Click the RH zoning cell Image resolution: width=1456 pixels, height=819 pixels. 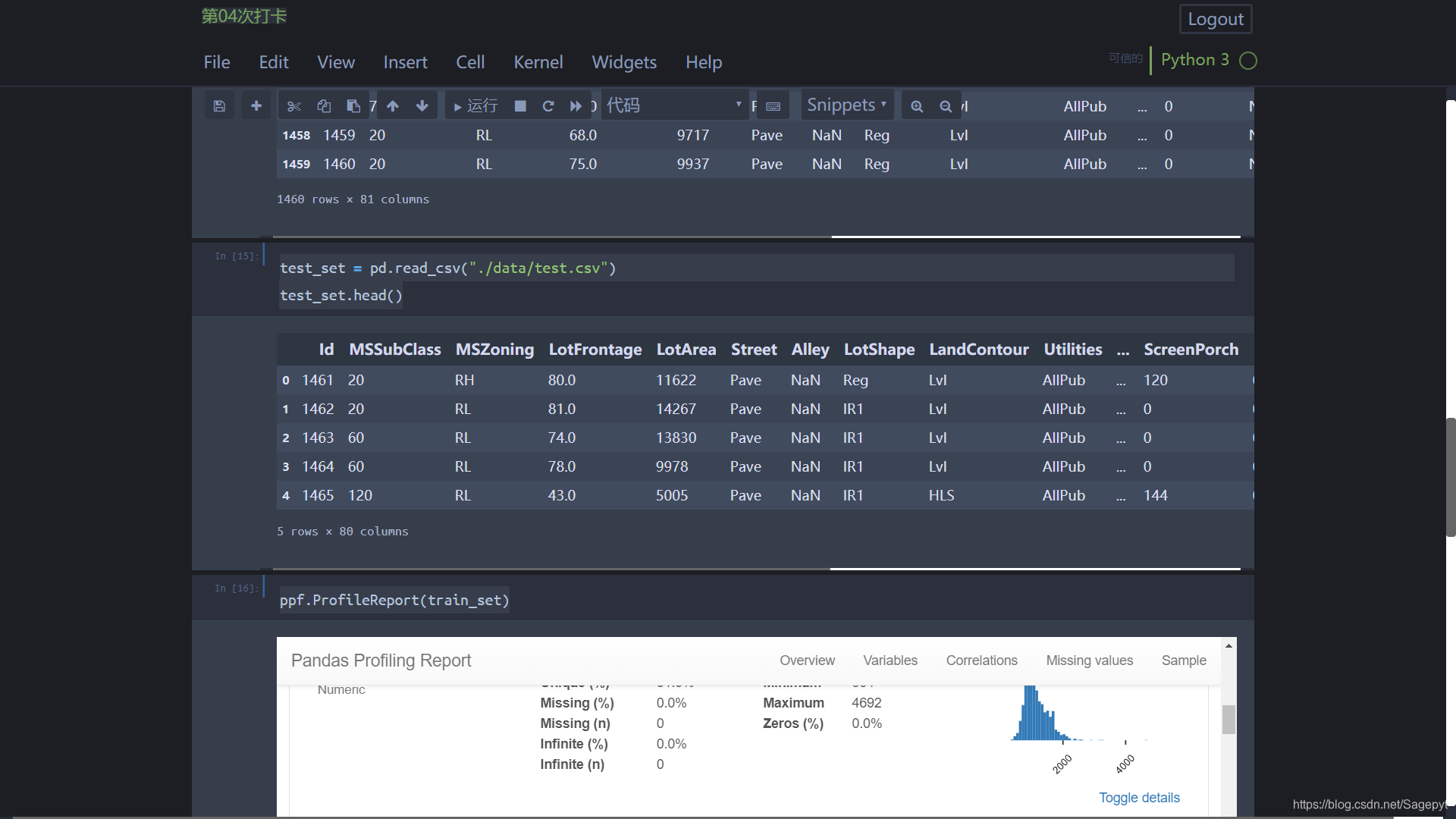pos(464,381)
